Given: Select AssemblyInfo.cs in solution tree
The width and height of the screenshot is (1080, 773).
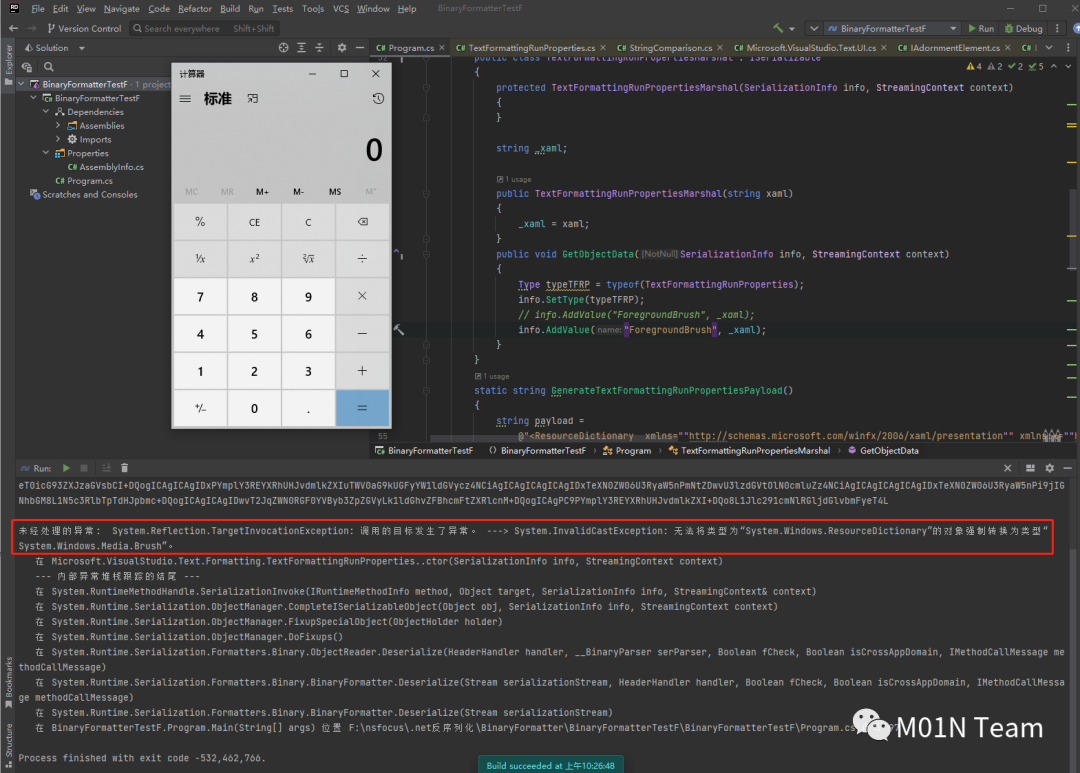Looking at the screenshot, I should click(x=105, y=167).
